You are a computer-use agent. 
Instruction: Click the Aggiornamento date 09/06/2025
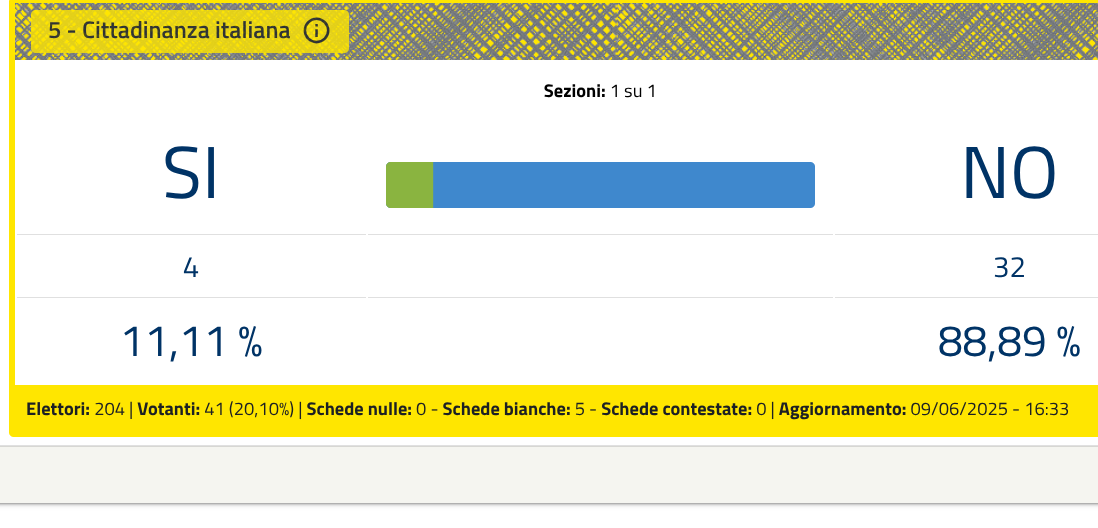pos(959,409)
